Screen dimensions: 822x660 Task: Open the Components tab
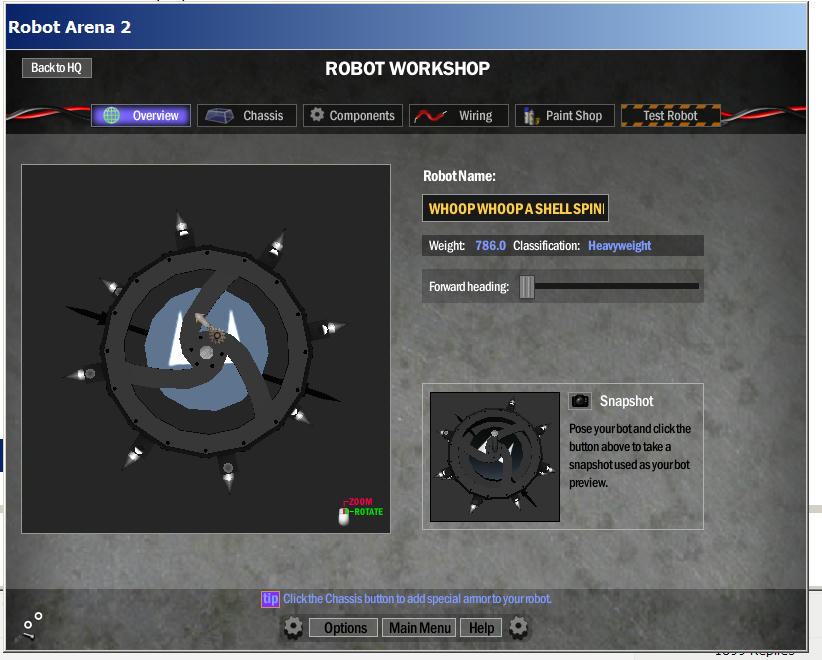(353, 115)
